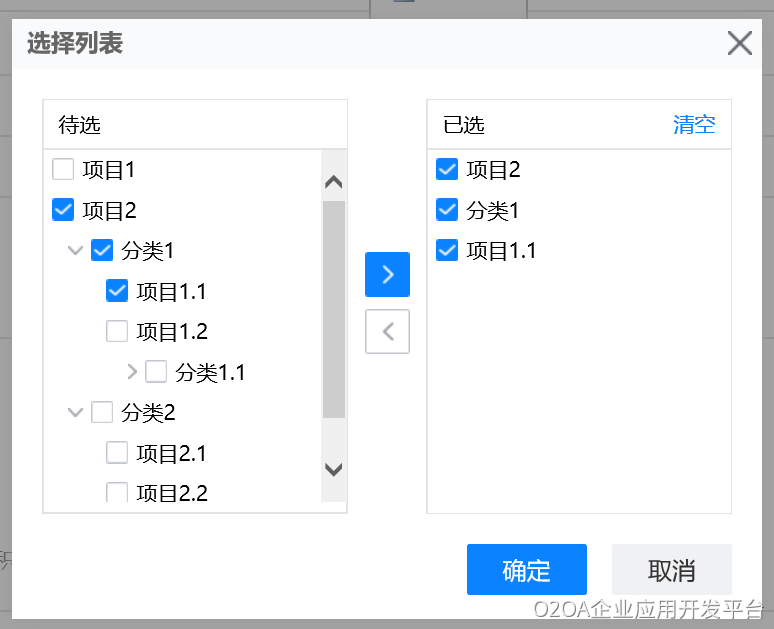Uncheck 项目1.1 in the 已选 list
Viewport: 774px width, 629px height.
pos(447,250)
